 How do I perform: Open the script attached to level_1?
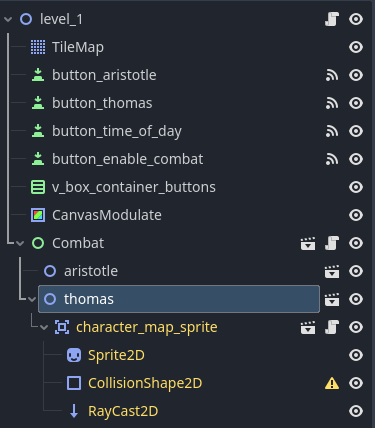[x=332, y=19]
